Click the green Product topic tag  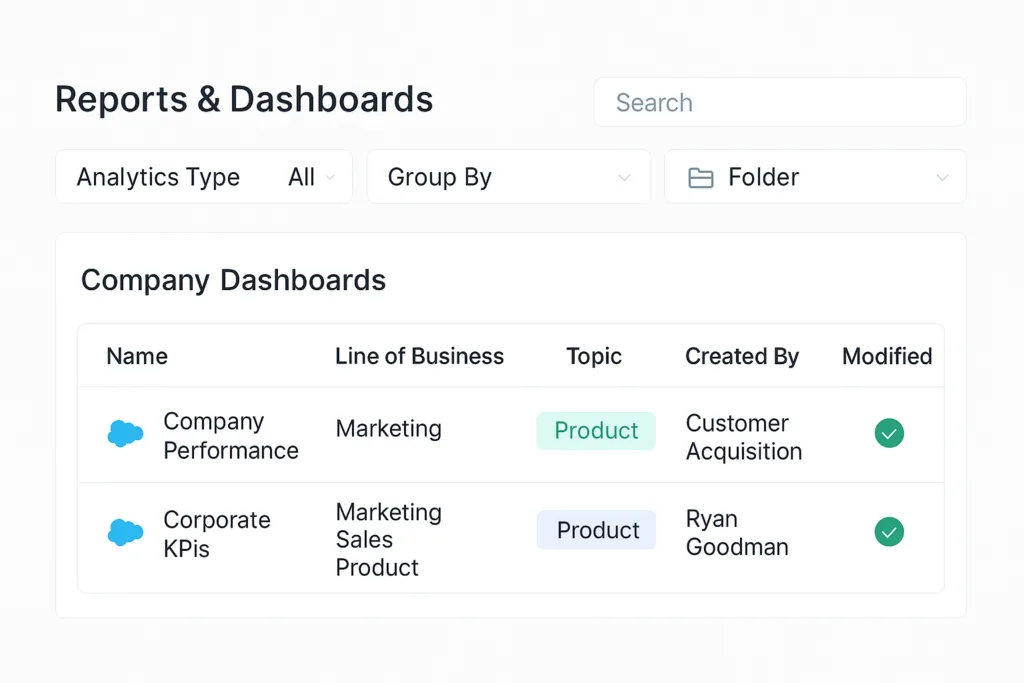tap(596, 431)
